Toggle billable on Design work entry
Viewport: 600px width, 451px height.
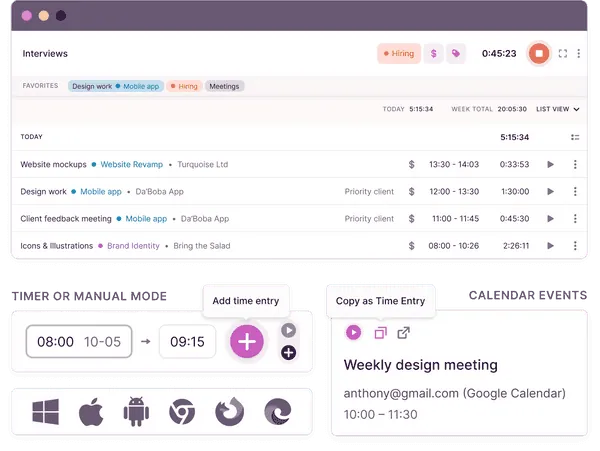pos(411,192)
